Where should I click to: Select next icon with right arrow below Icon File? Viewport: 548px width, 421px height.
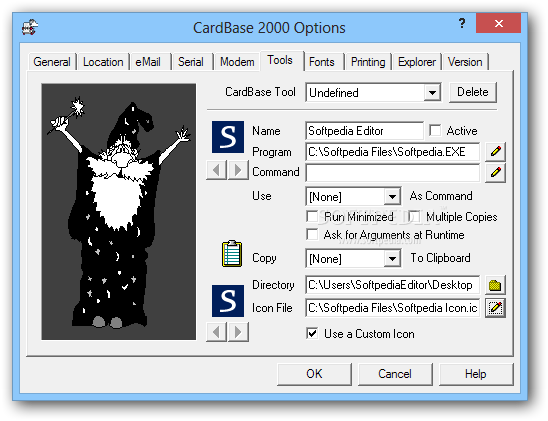238,332
